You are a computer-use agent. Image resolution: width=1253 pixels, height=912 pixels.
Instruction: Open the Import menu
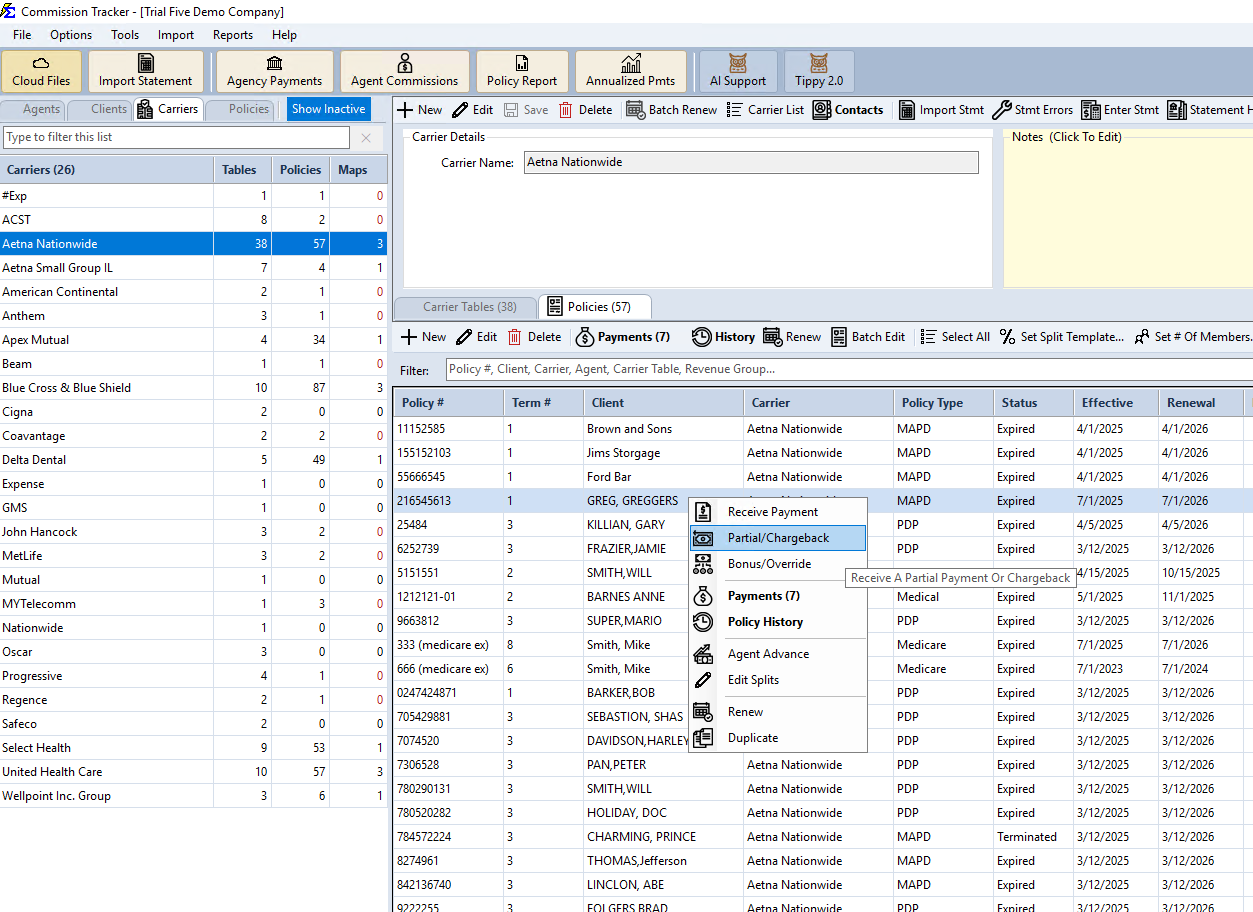(x=176, y=34)
